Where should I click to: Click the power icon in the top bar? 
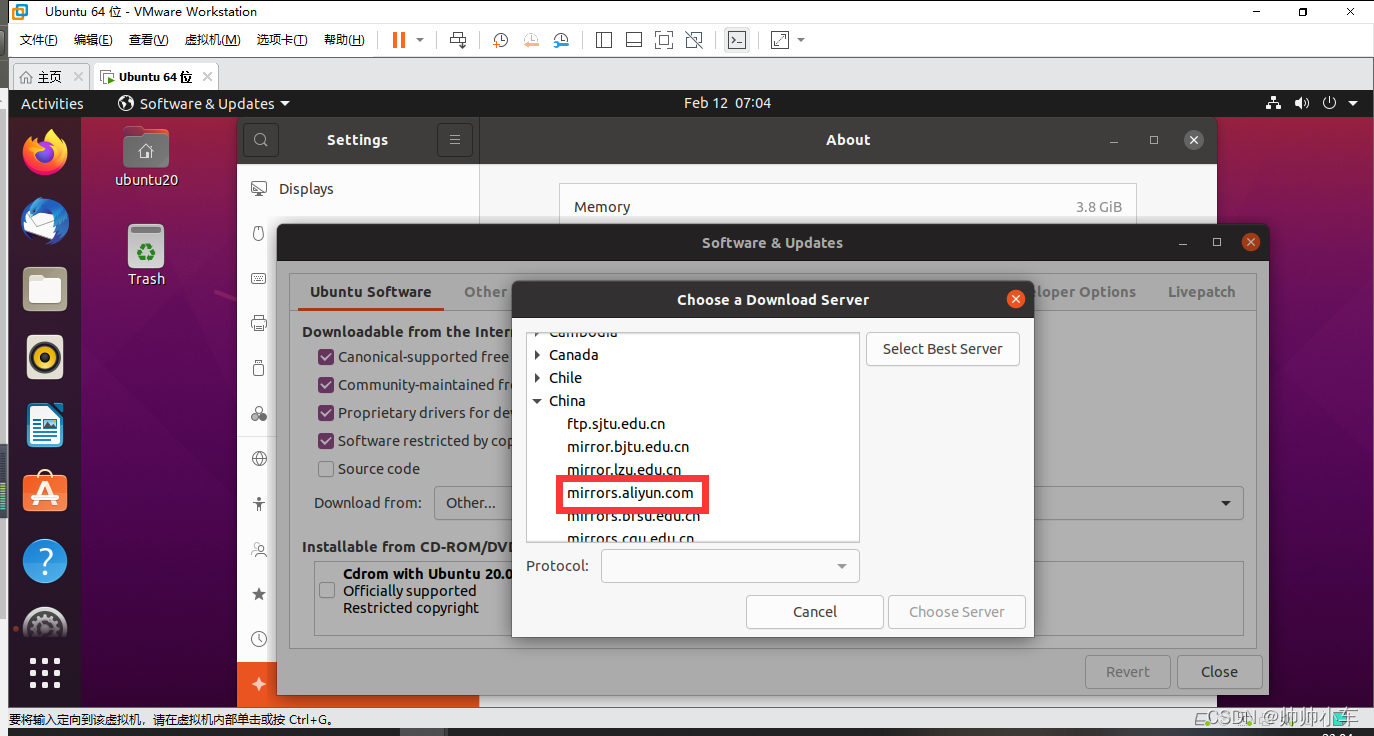(x=1329, y=103)
